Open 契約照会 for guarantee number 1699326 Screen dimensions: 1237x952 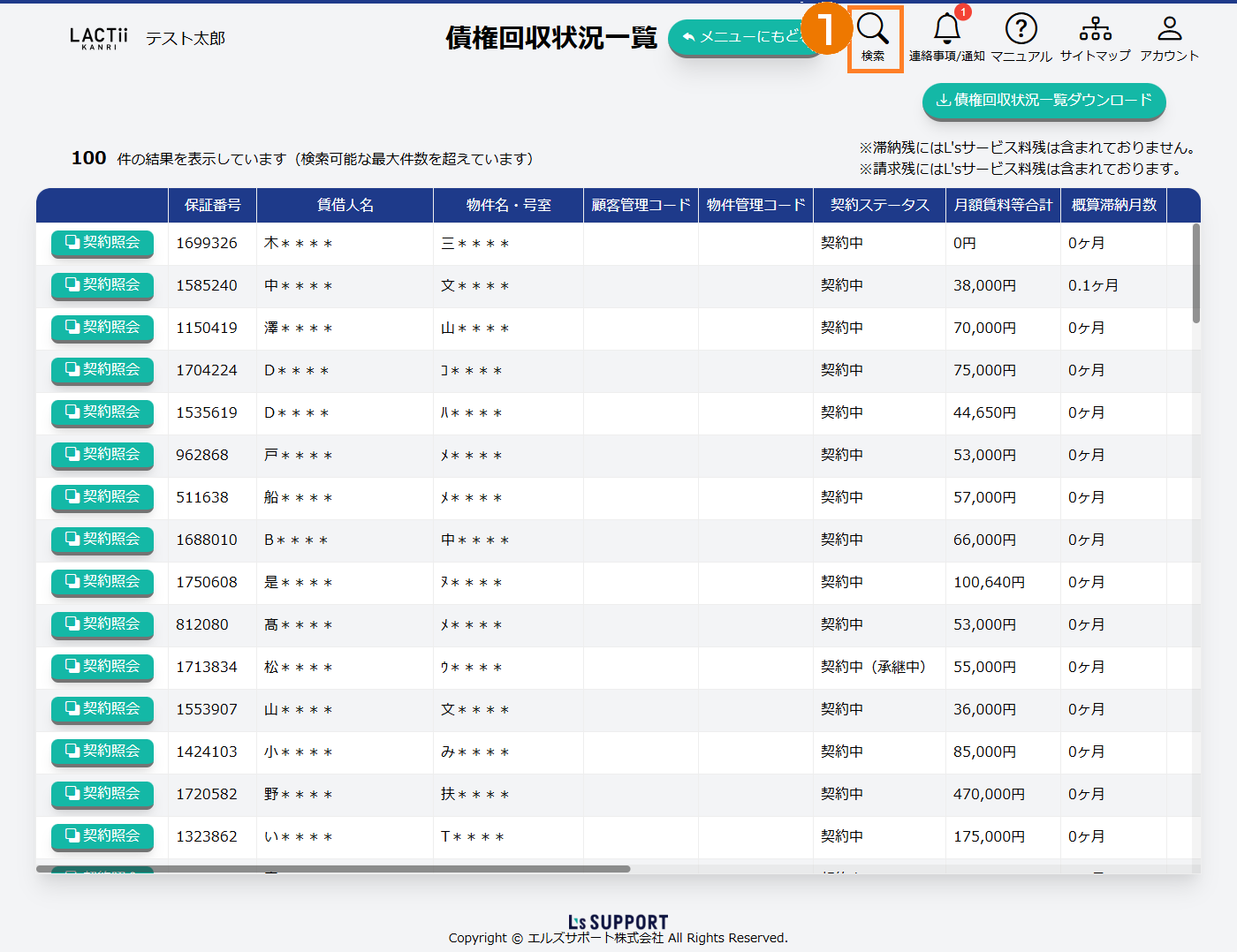click(x=102, y=243)
